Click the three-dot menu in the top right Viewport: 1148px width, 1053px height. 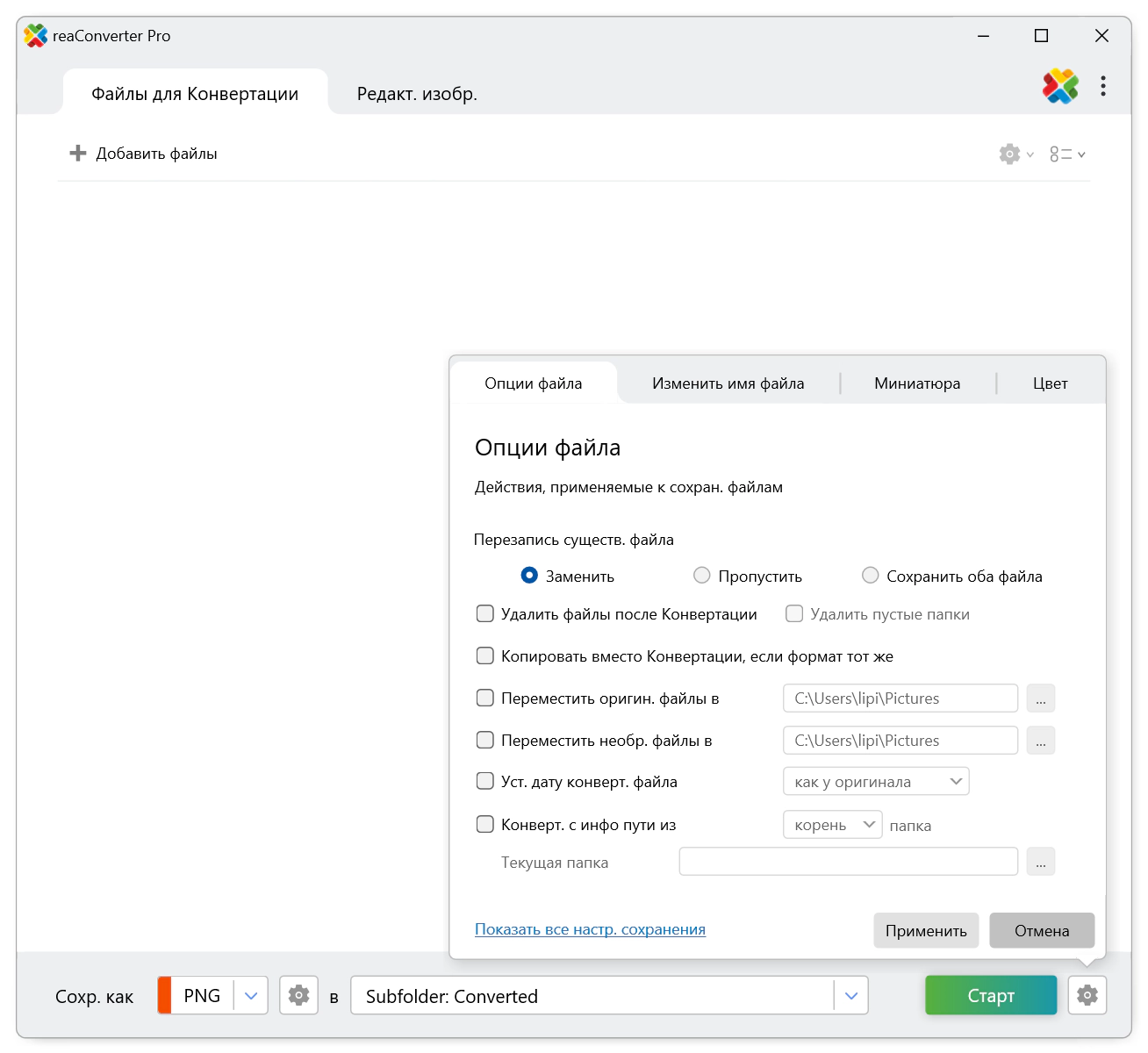coord(1103,86)
